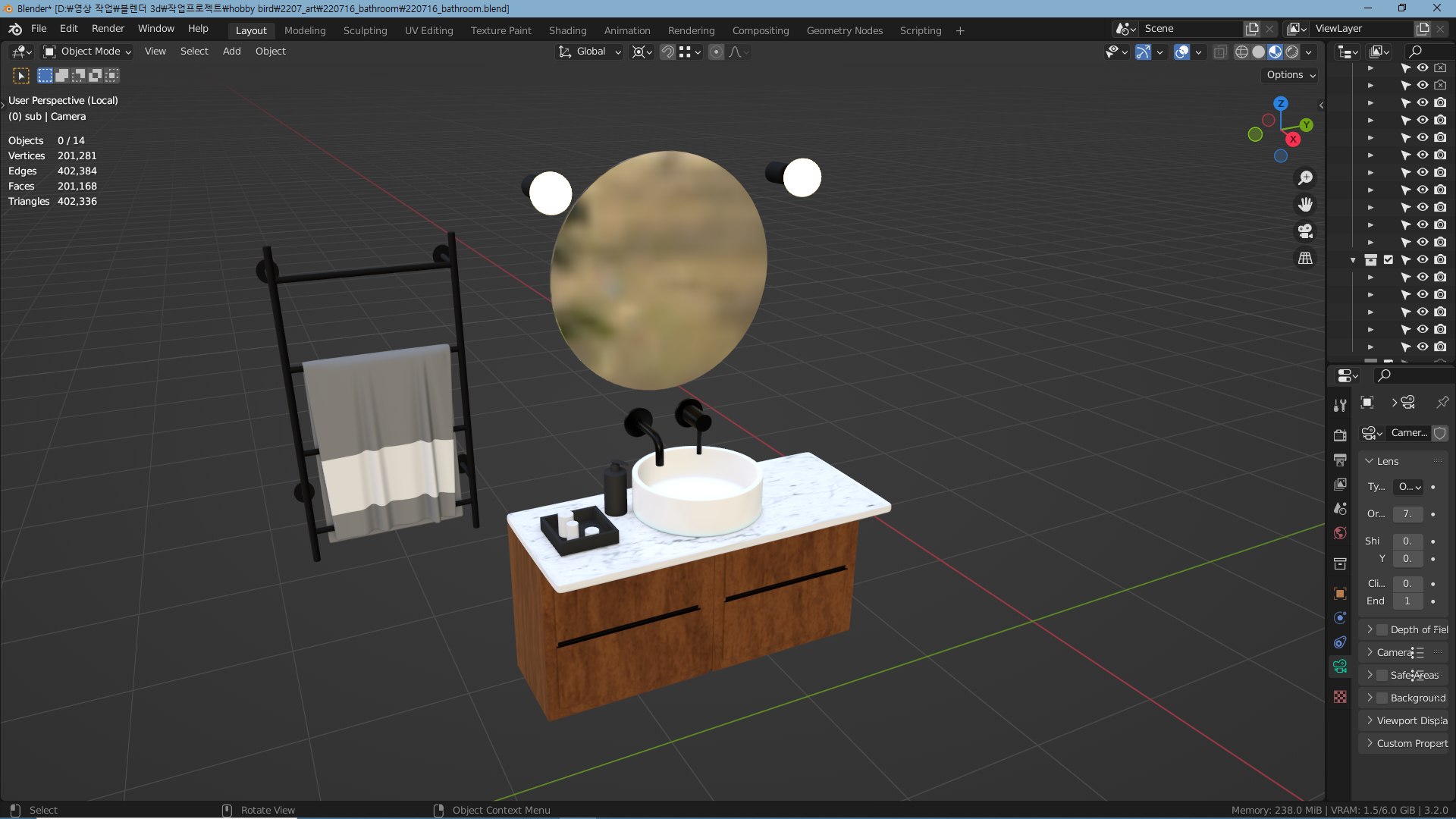
Task: Enable the Background Images checkbox
Action: pyautogui.click(x=1382, y=698)
